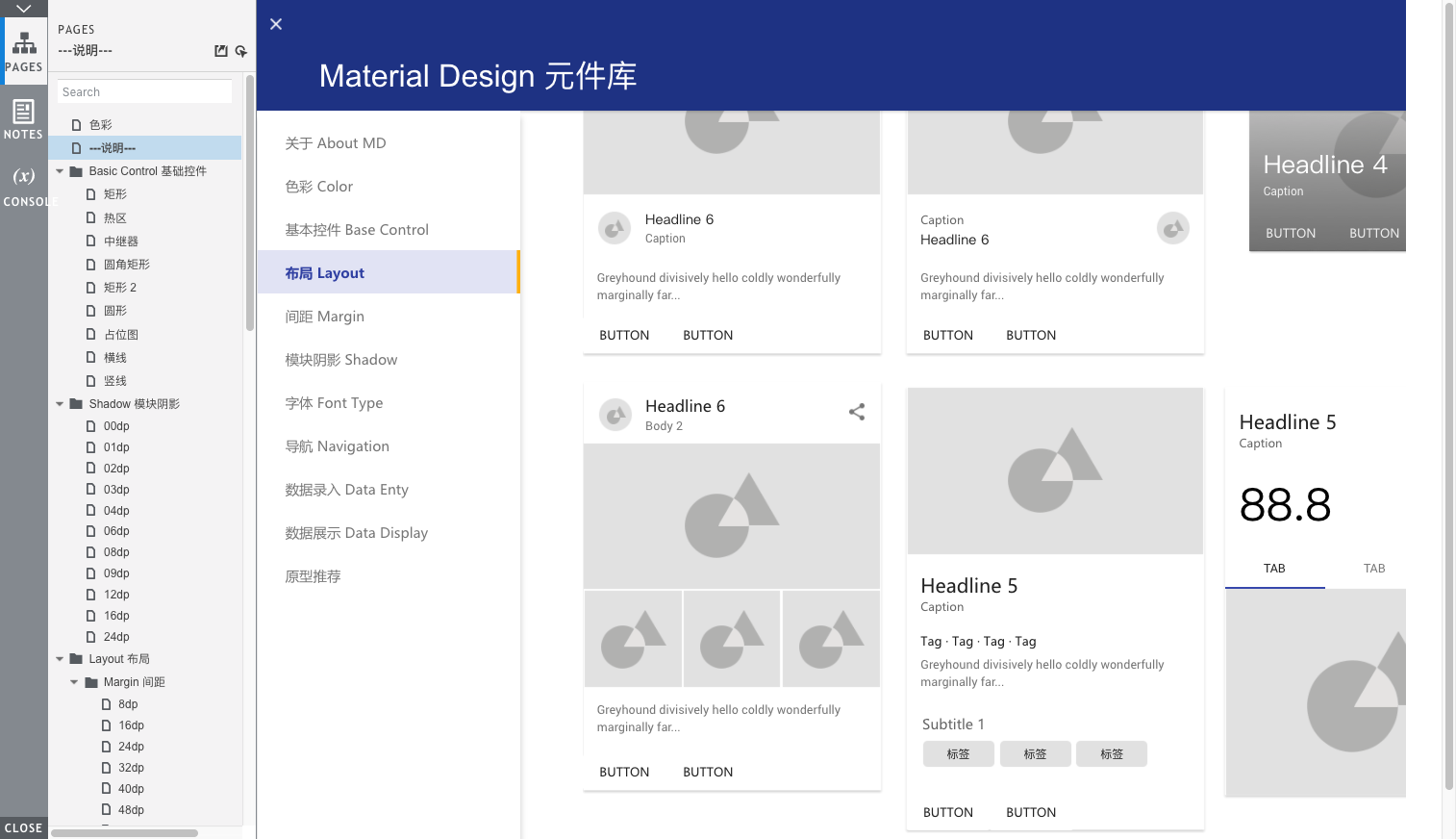1456x839 pixels.
Task: Select 基本控件 Base Control menu item
Action: click(389, 230)
